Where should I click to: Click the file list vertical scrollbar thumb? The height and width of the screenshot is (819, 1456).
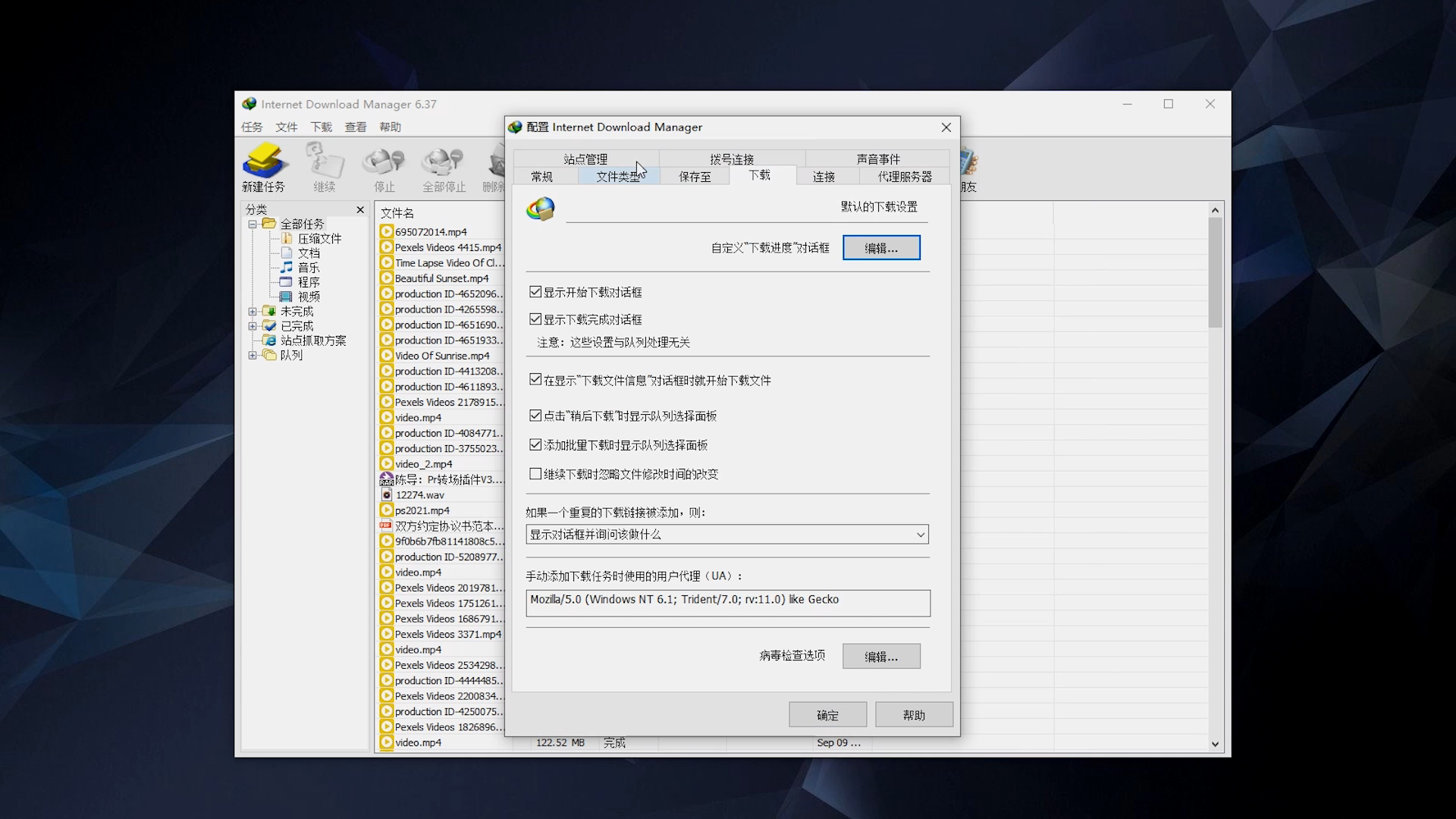(1215, 273)
